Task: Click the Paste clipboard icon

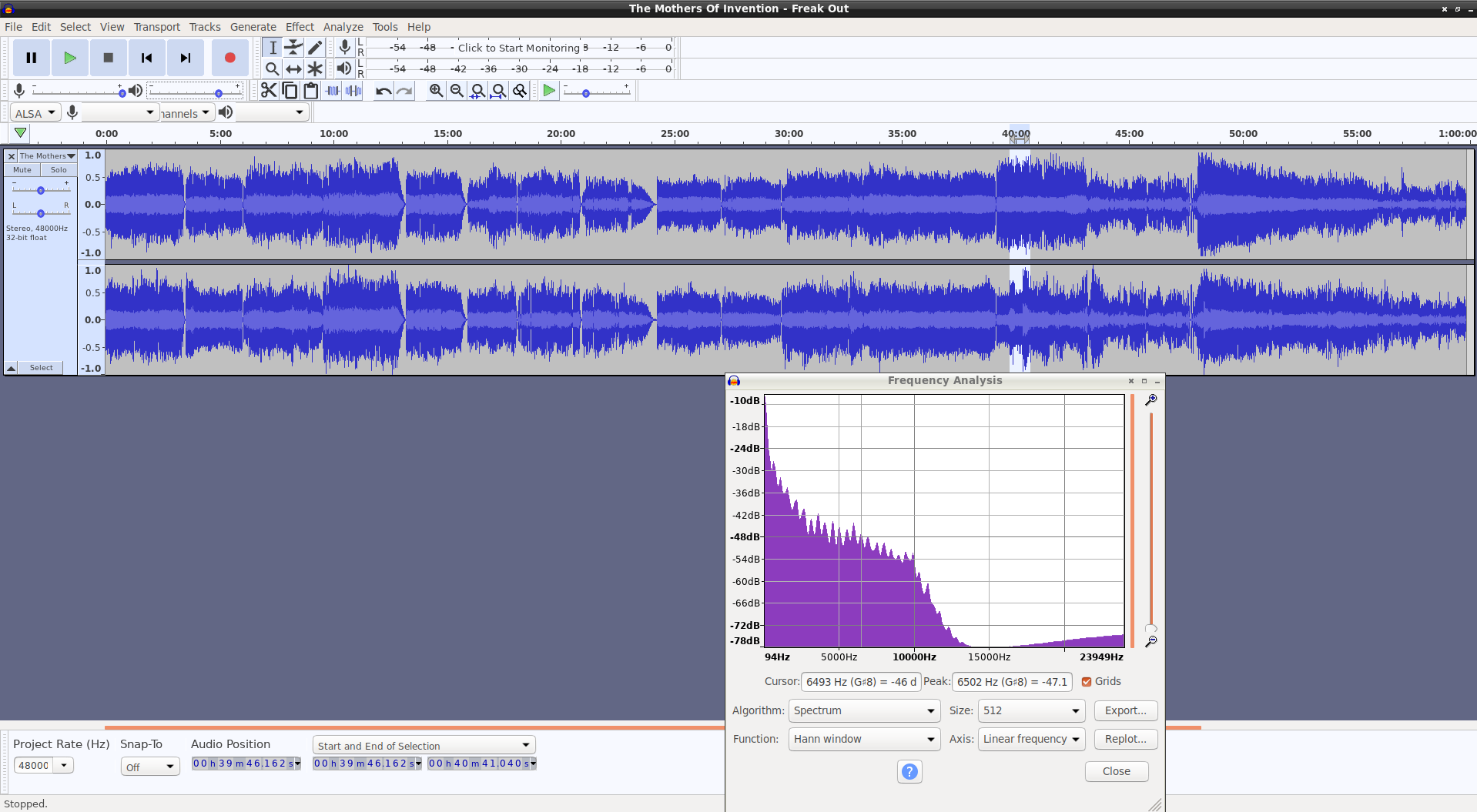Action: click(311, 91)
